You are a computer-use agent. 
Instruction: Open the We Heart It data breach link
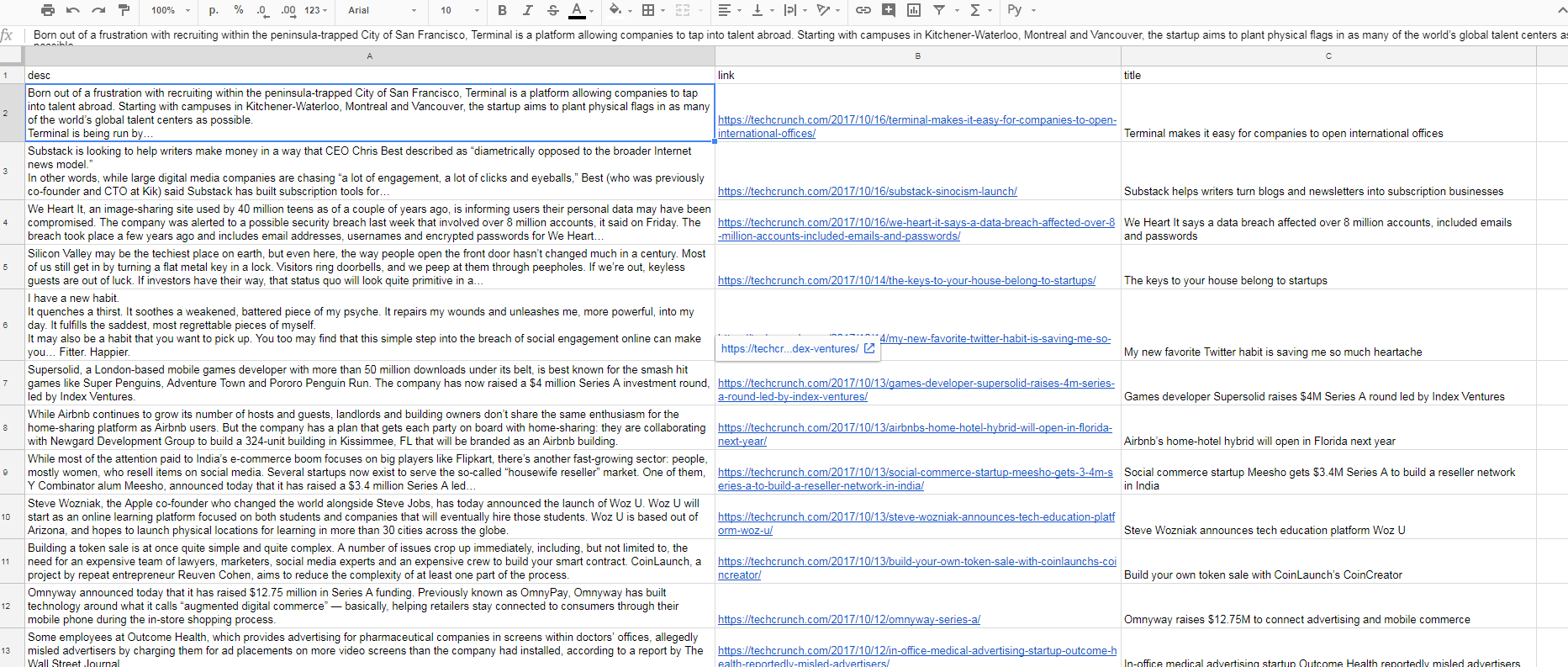916,229
